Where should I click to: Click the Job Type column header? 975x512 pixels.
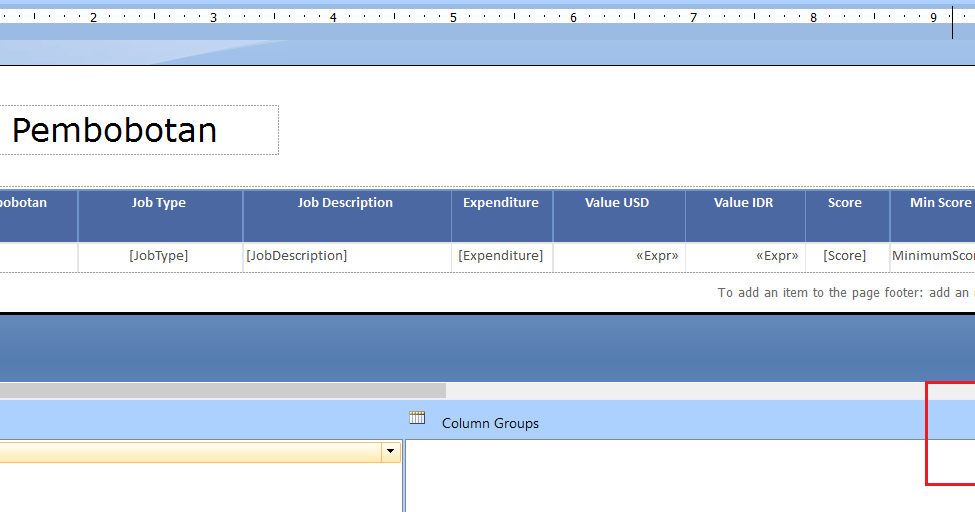pyautogui.click(x=160, y=216)
